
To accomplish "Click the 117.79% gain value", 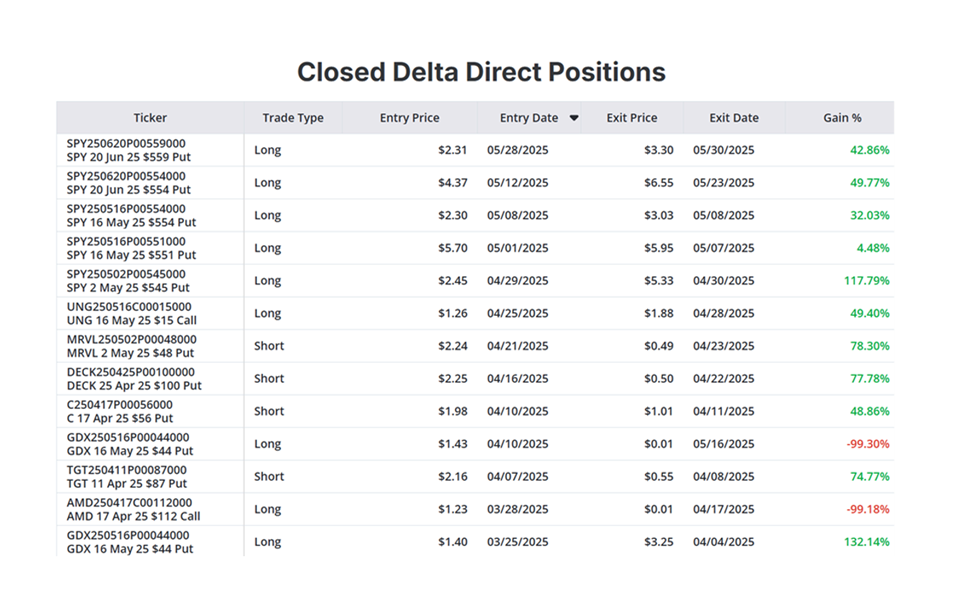I will click(x=866, y=281).
